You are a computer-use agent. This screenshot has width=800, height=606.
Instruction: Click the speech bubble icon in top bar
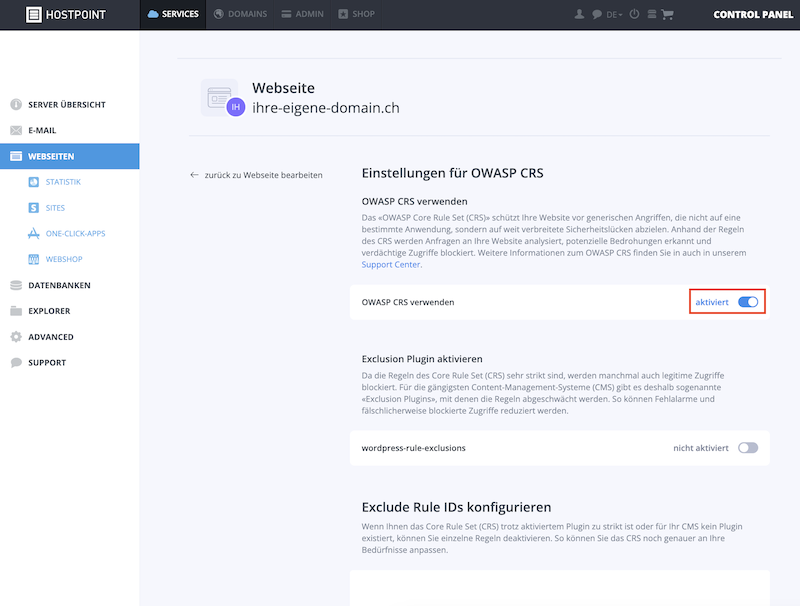(x=597, y=14)
